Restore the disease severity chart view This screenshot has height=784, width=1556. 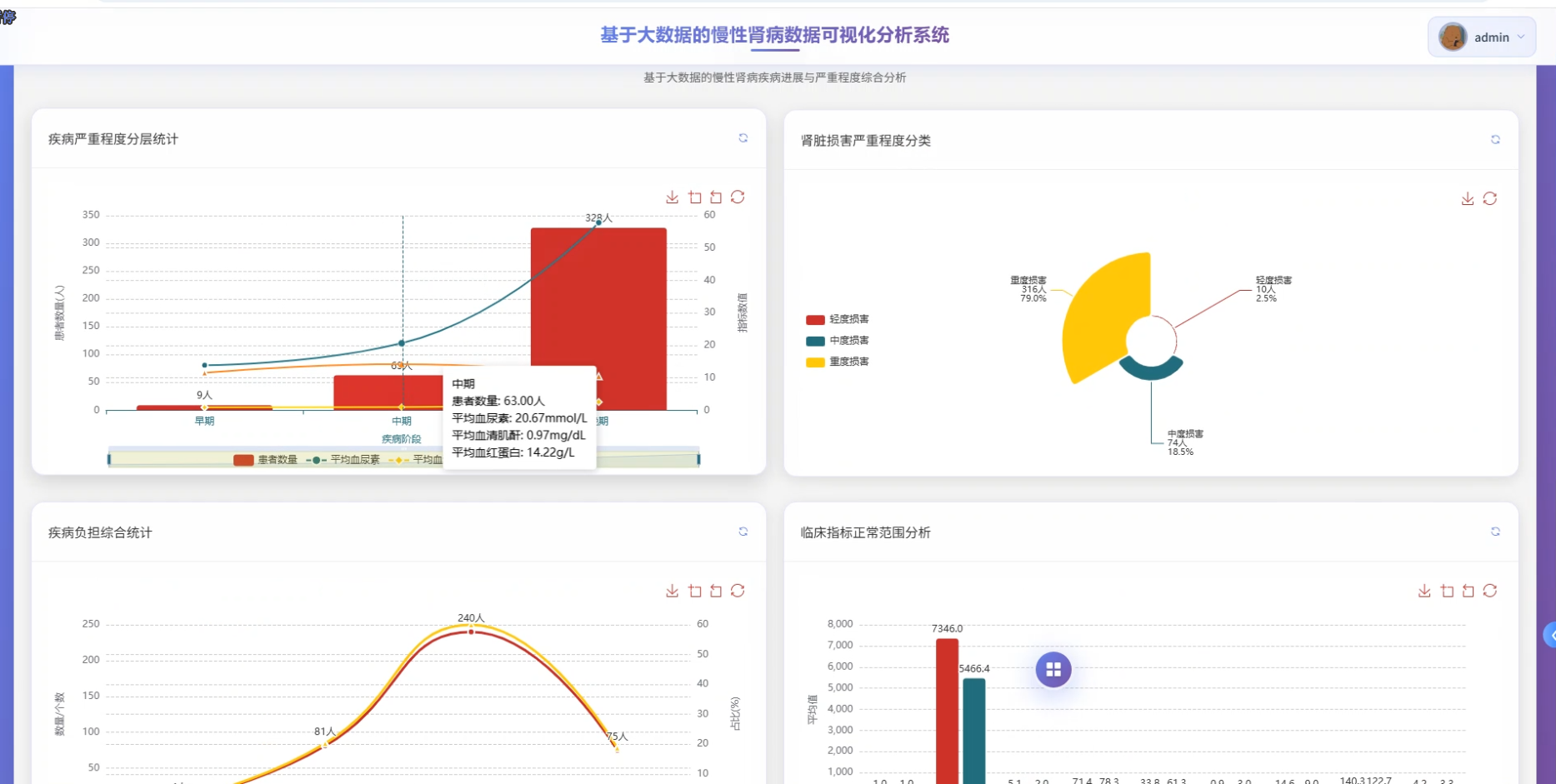738,197
